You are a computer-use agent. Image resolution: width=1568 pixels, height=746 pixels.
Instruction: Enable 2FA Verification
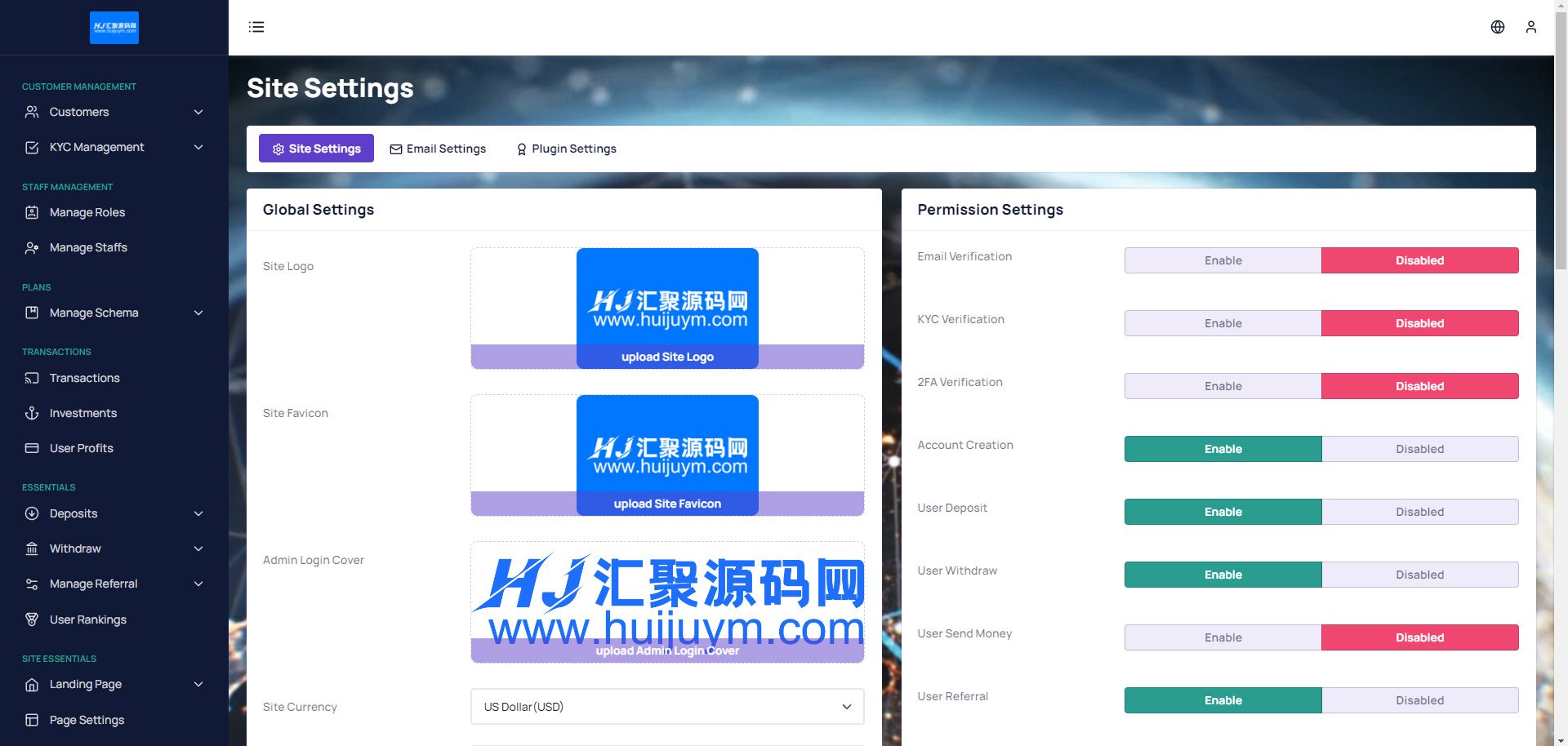tap(1223, 386)
